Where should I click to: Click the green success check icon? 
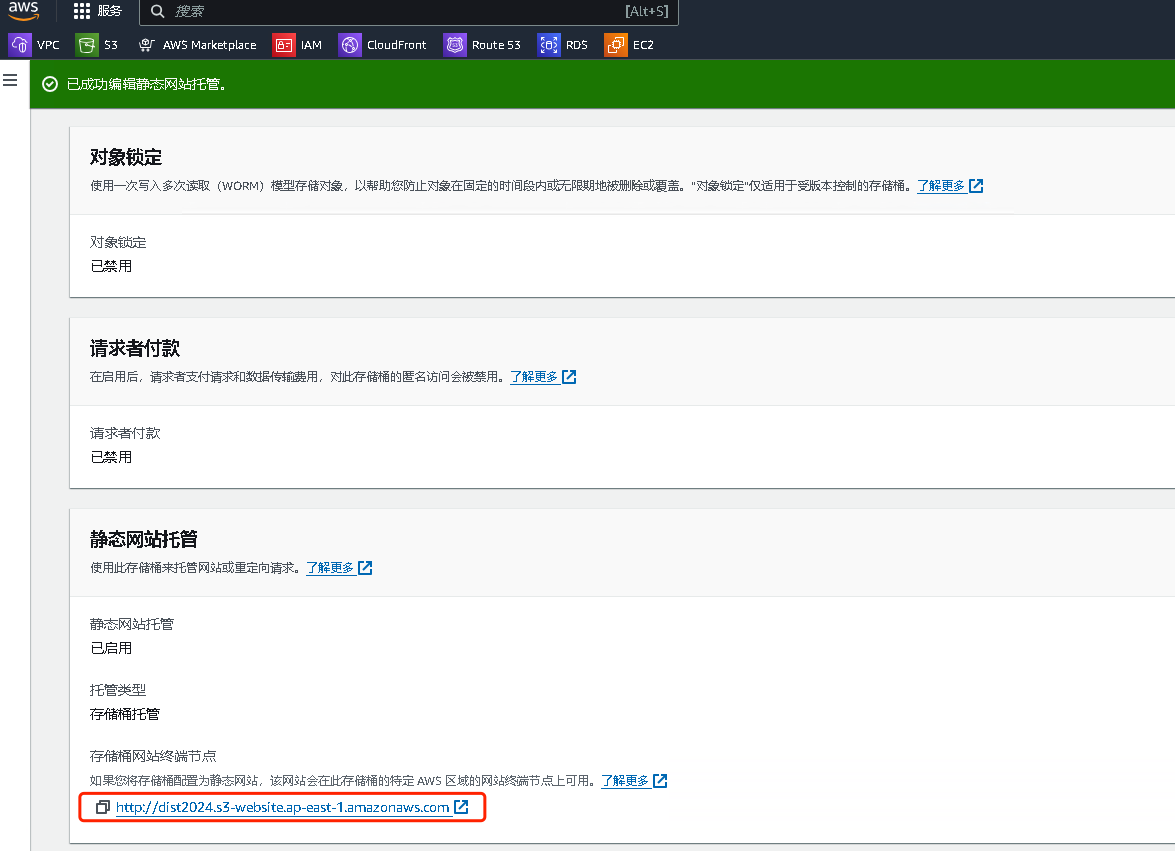tap(49, 84)
